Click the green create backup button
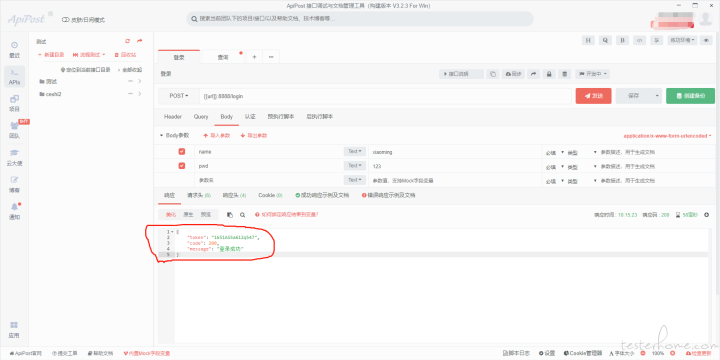This screenshot has height=360, width=720. point(690,96)
